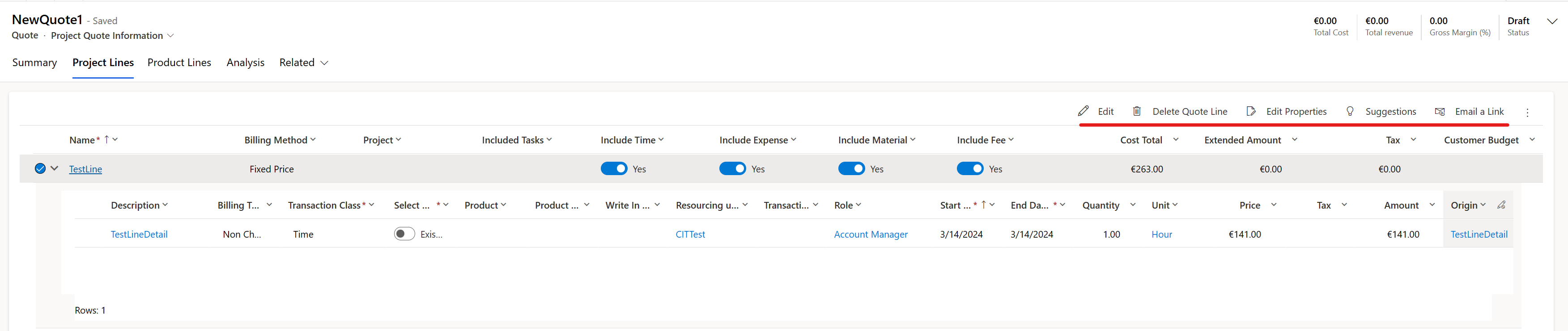Click Edit Properties button
This screenshot has width=1568, height=331.
(x=1286, y=112)
